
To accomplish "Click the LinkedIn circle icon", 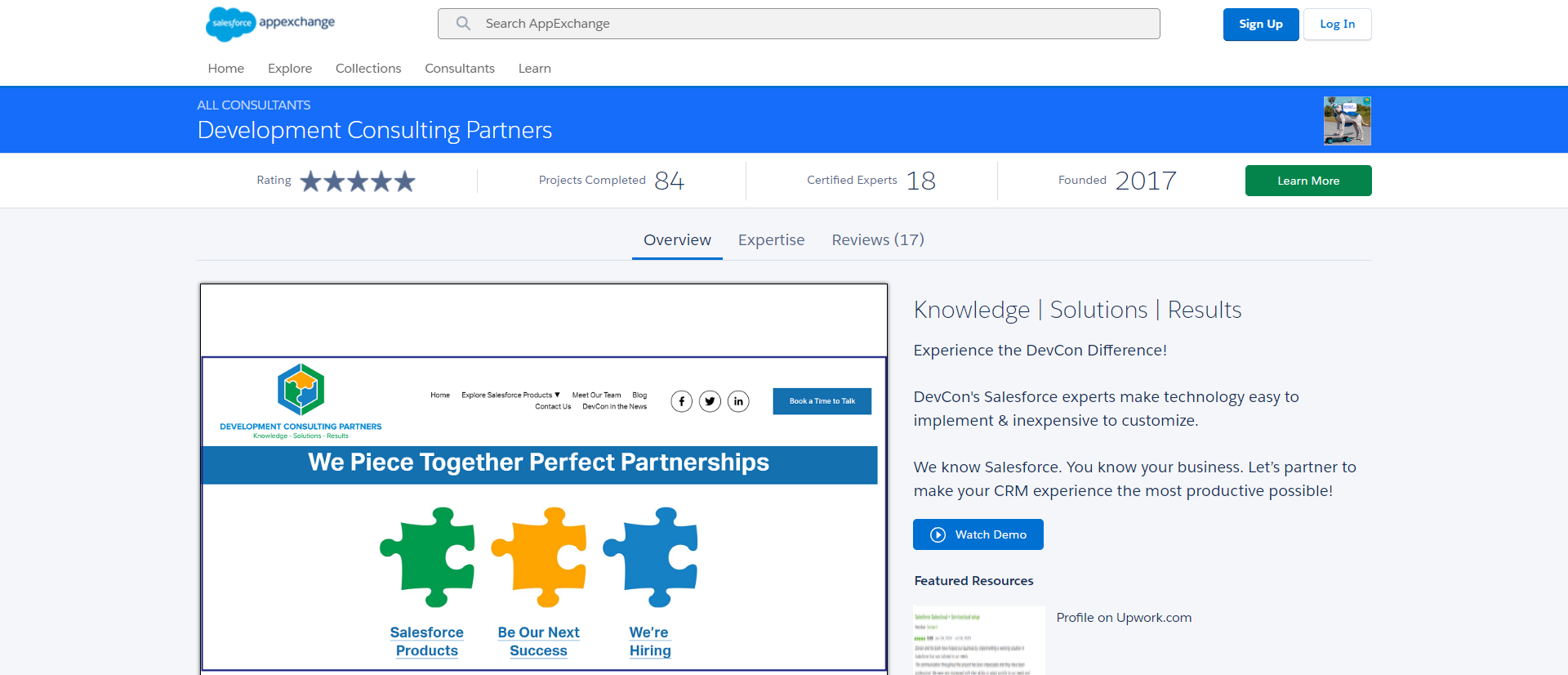I will pos(738,401).
